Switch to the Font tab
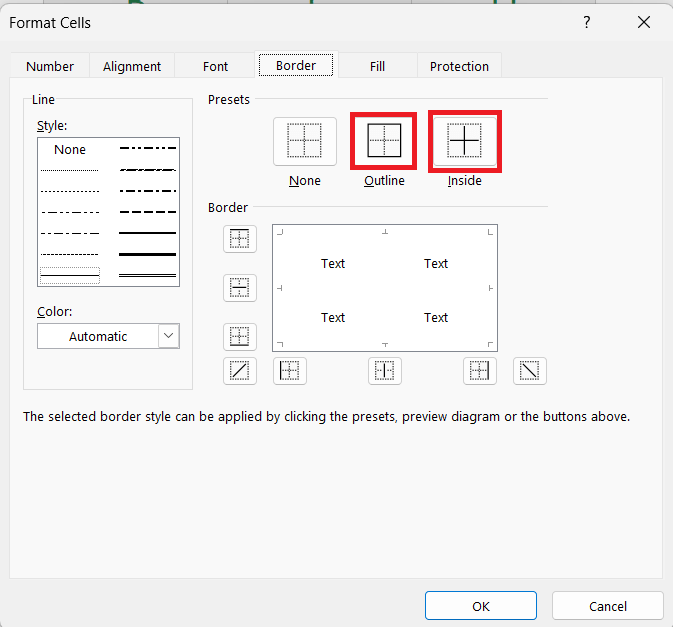Screen dimensions: 673x627 [x=215, y=67]
